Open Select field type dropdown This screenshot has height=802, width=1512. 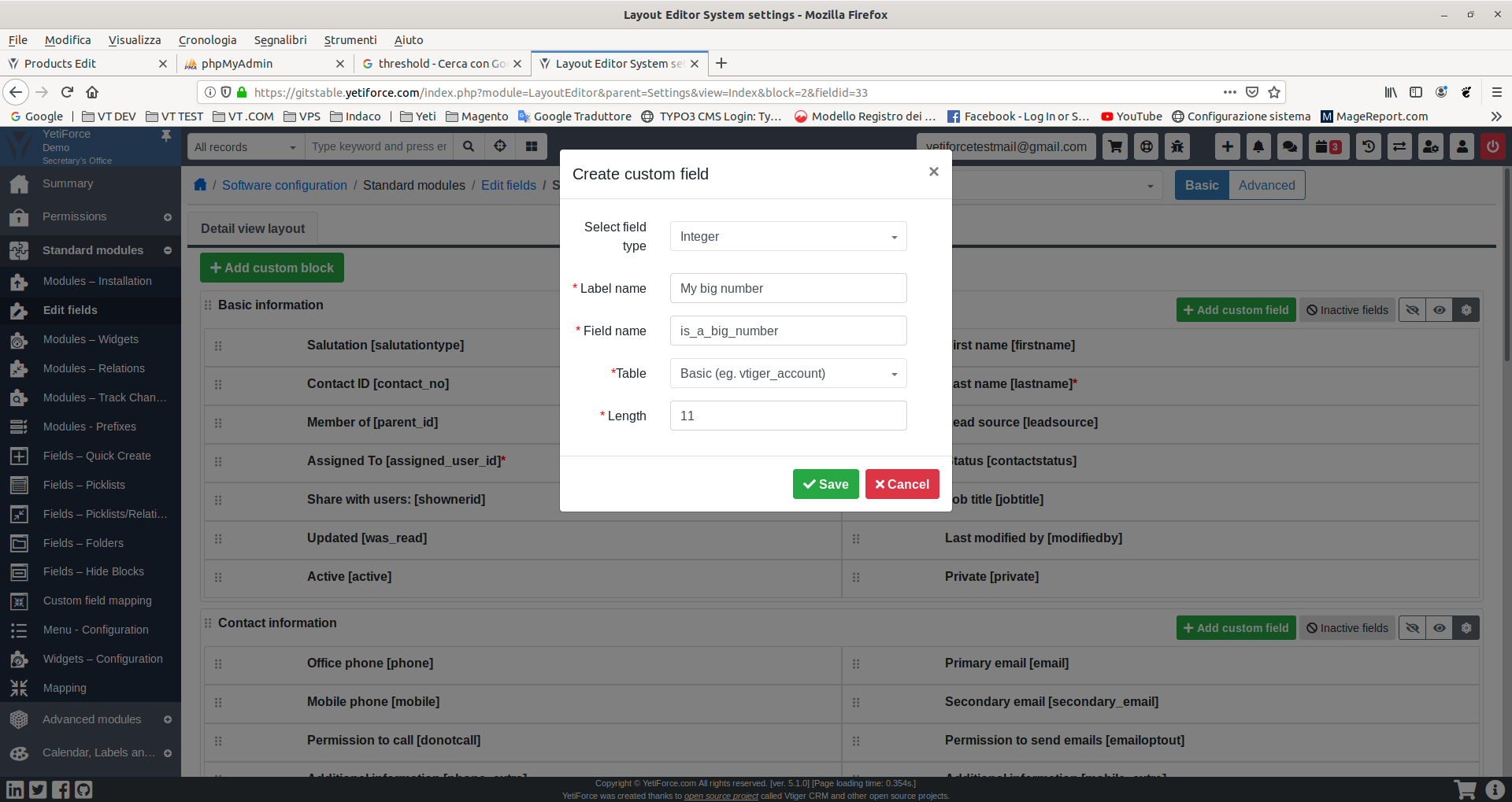pos(788,236)
